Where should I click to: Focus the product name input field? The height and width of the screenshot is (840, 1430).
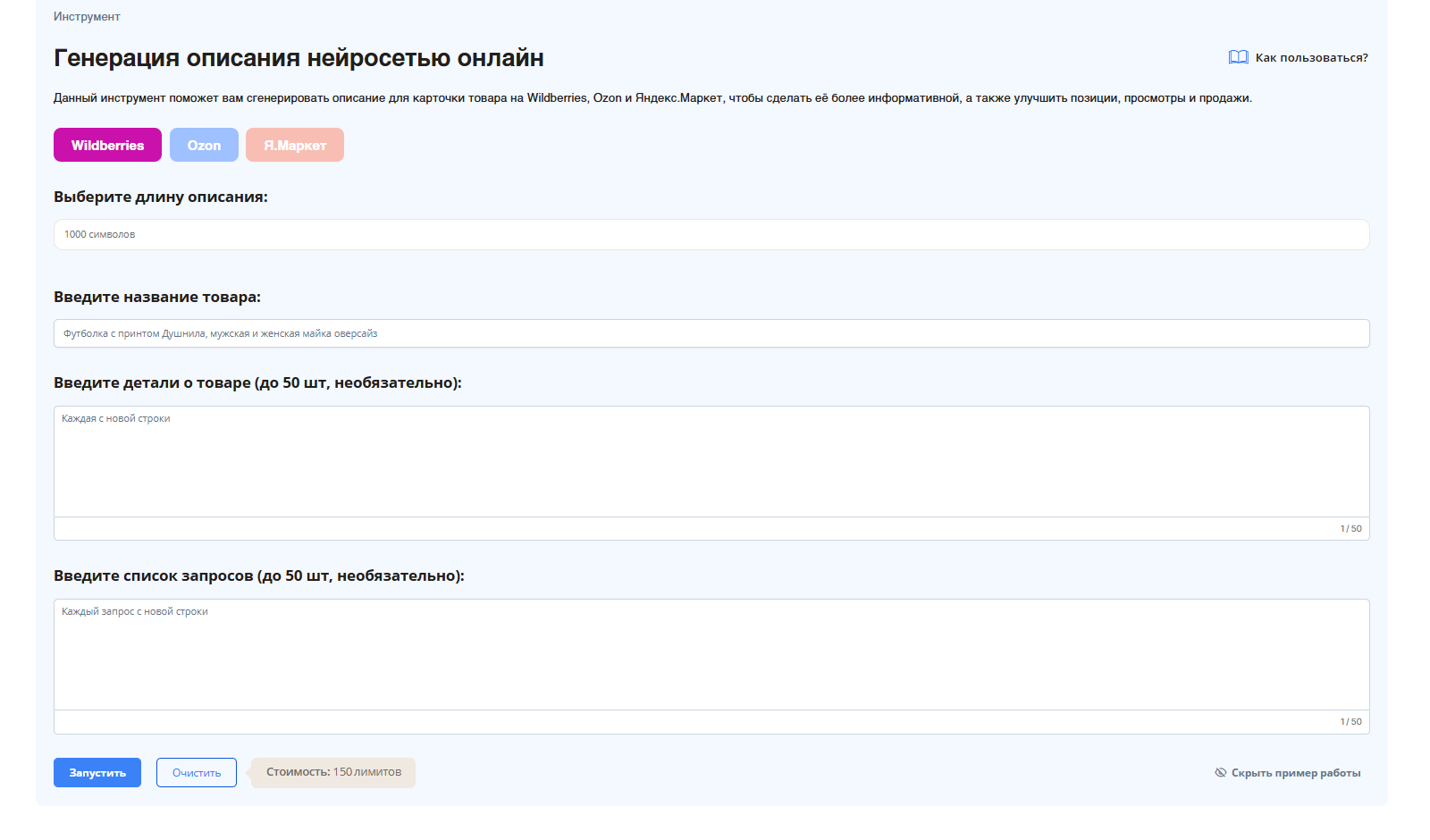click(711, 333)
